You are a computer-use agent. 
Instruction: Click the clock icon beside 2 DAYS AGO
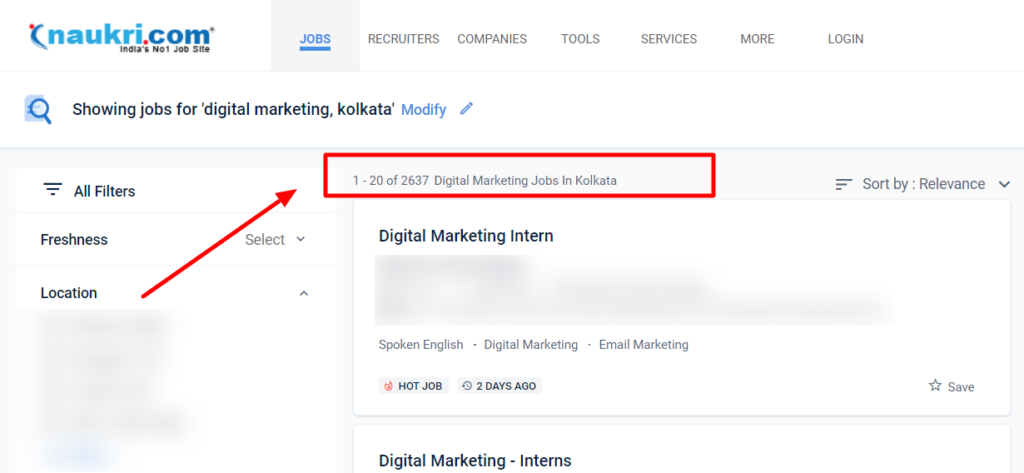(467, 386)
